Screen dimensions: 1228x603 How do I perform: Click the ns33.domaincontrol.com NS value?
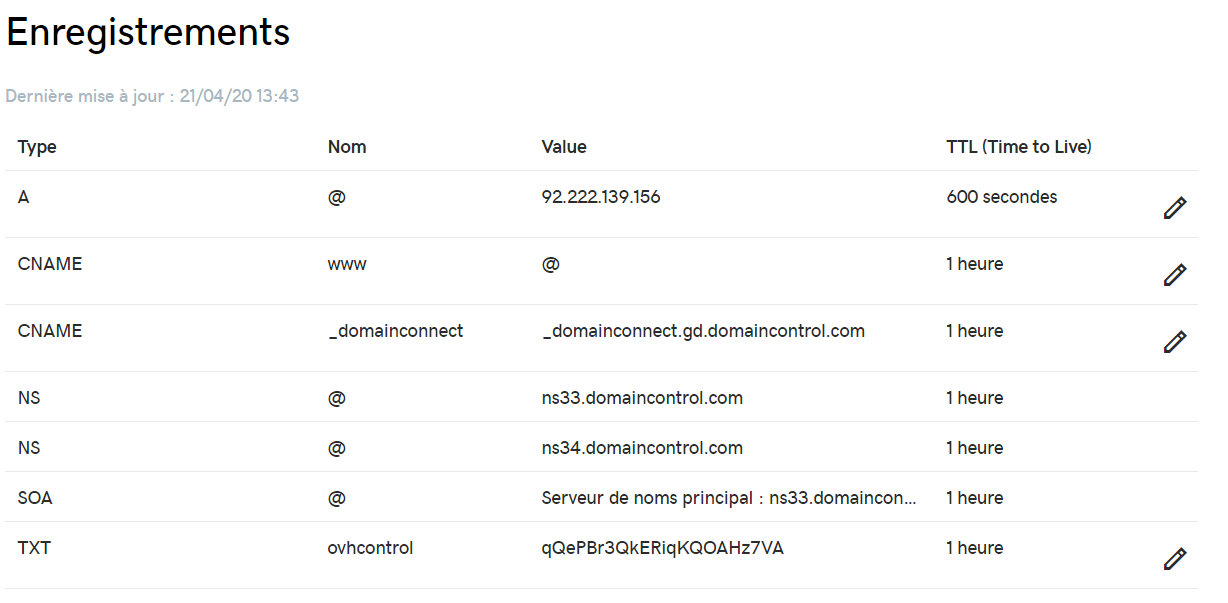(642, 398)
